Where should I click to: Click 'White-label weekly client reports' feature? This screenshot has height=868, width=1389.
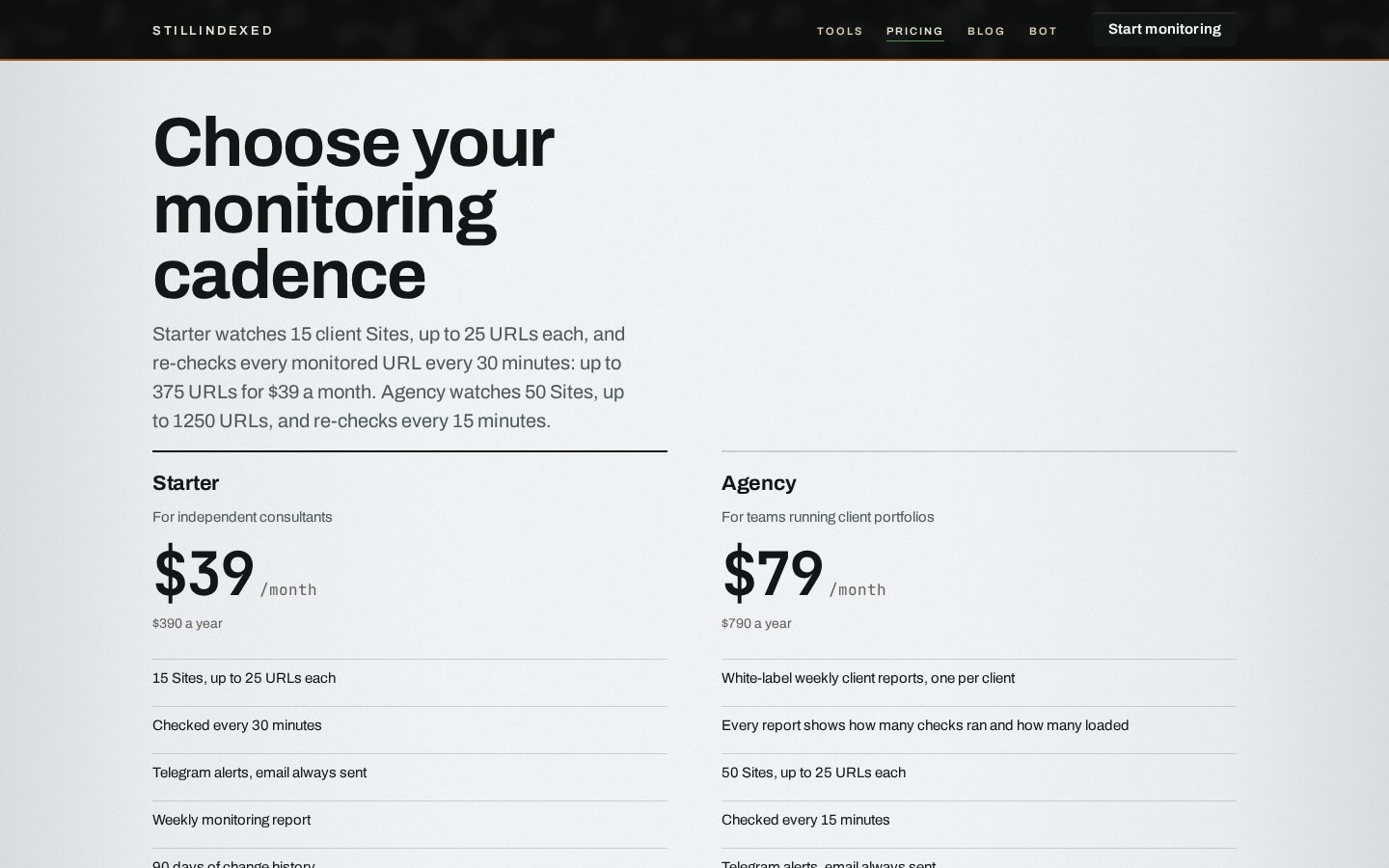pos(868,678)
